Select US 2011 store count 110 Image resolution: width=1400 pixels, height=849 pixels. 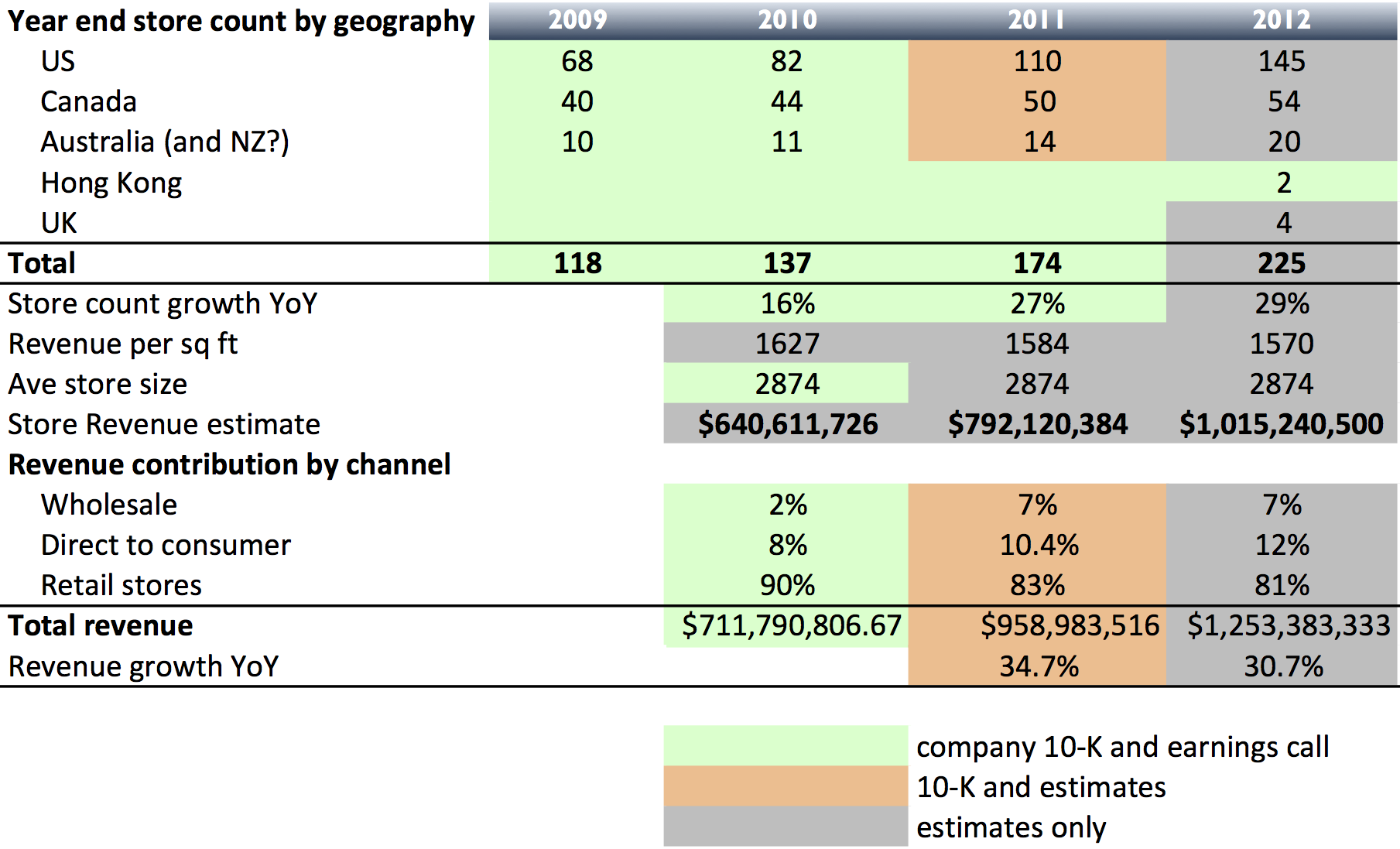(x=1038, y=61)
